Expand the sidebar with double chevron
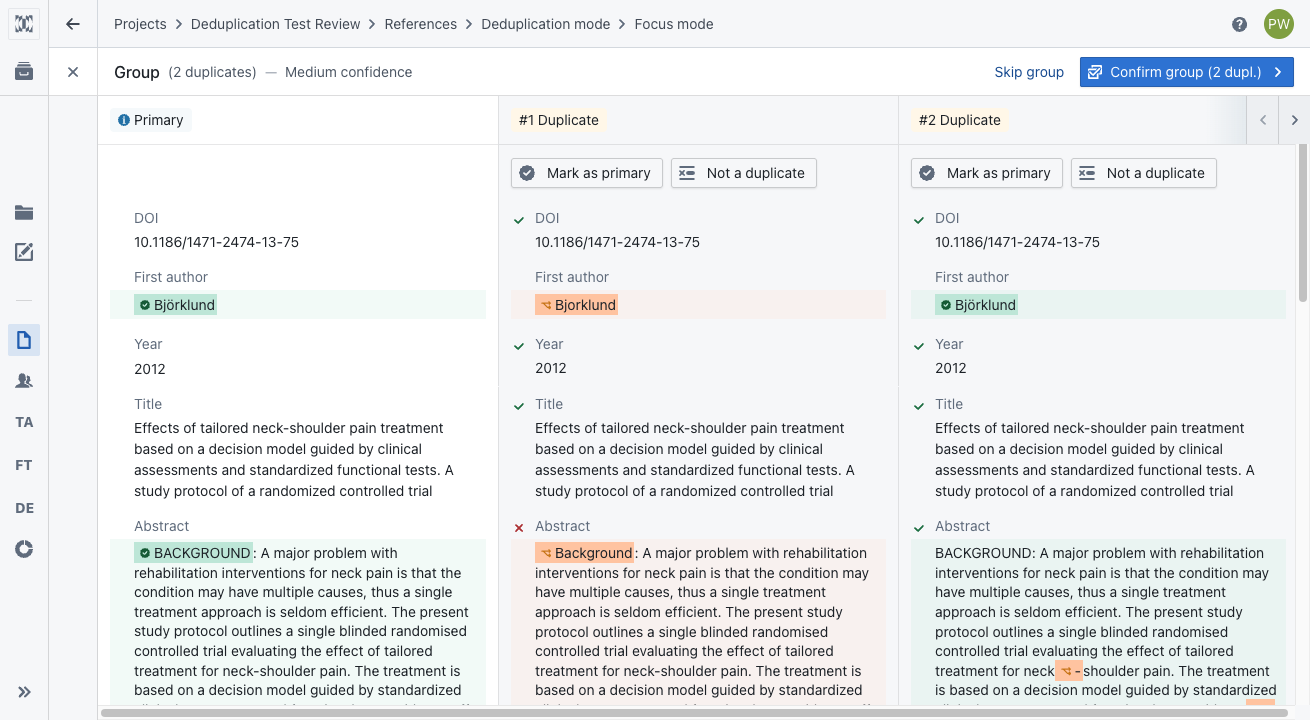This screenshot has height=720, width=1310. pos(24,692)
